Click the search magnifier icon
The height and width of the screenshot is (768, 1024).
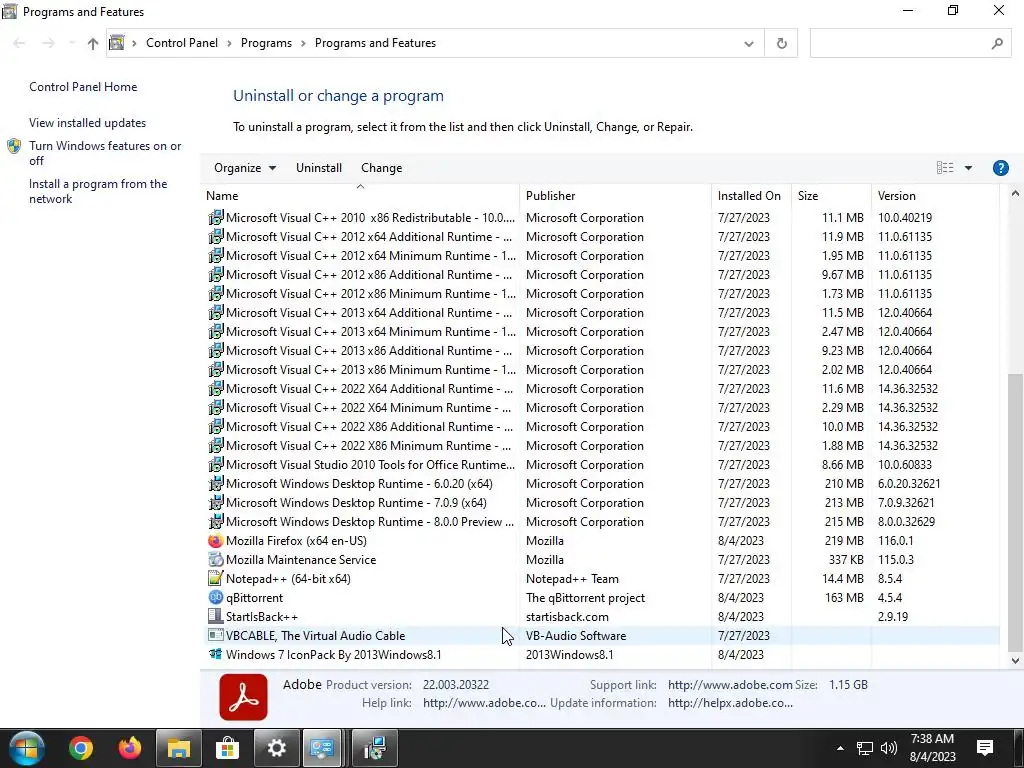point(997,43)
